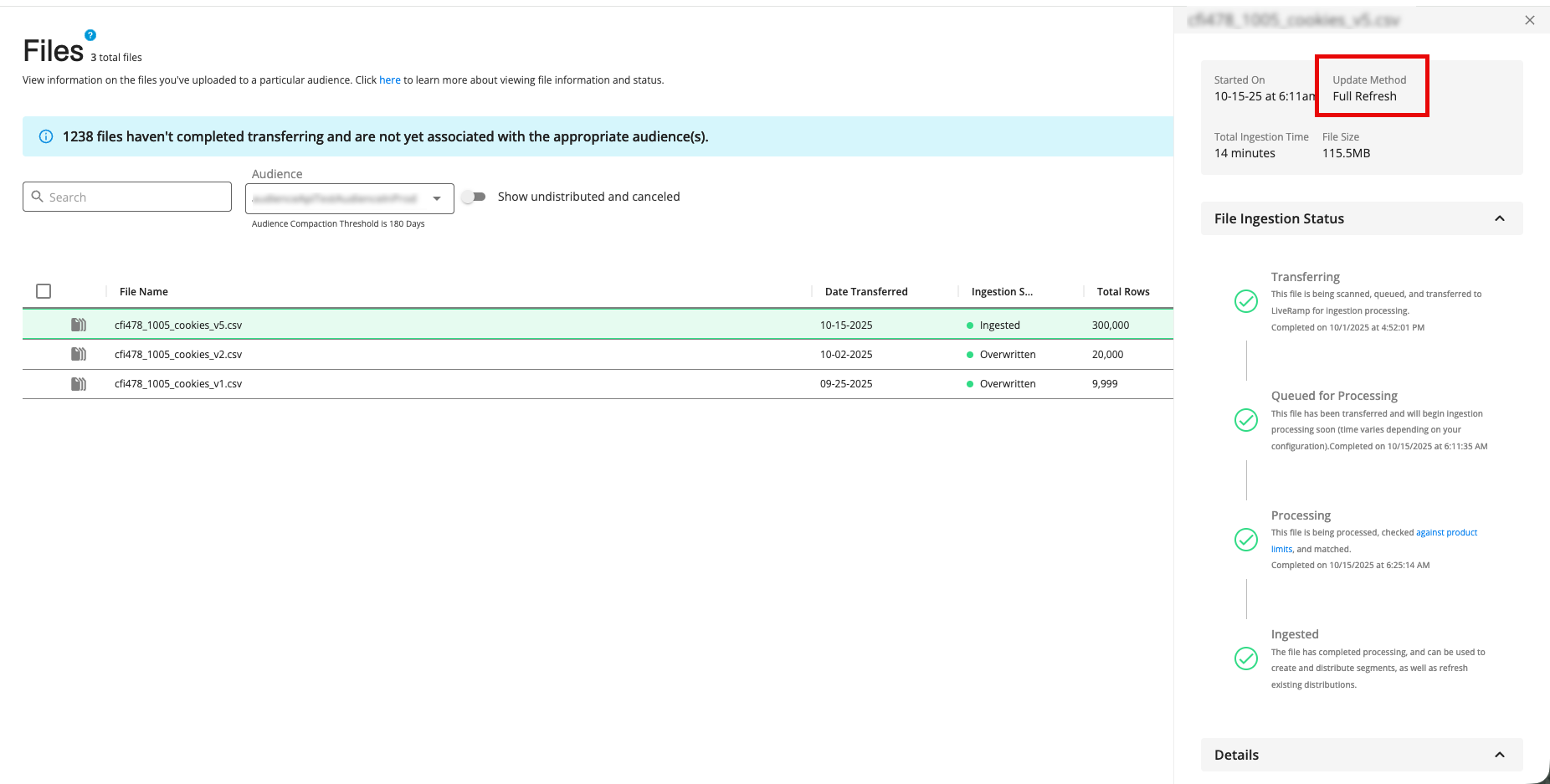Click the Processing step checkmark icon
The image size is (1550, 784).
point(1246,540)
